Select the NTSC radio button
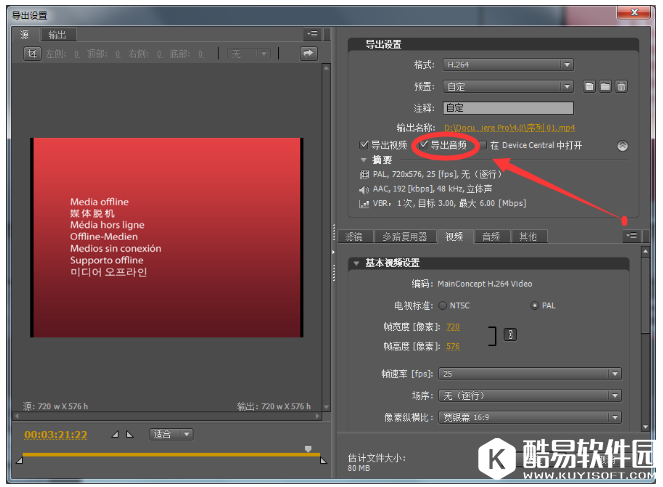 (x=443, y=305)
